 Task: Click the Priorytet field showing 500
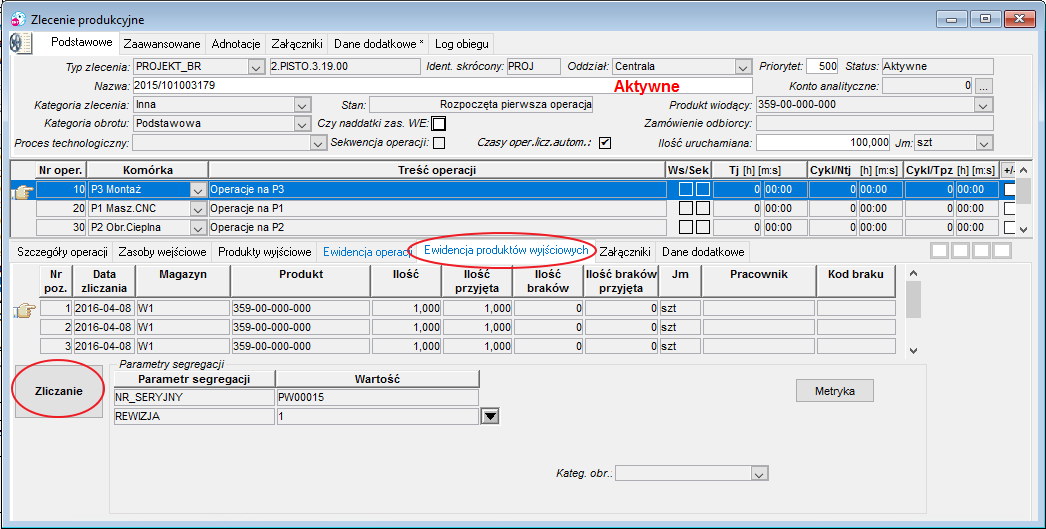pyautogui.click(x=823, y=67)
